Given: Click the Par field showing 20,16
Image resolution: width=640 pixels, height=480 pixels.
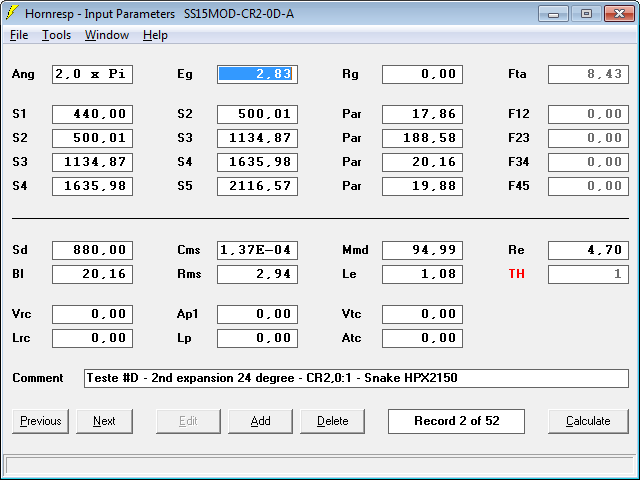Looking at the screenshot, I should pos(422,162).
